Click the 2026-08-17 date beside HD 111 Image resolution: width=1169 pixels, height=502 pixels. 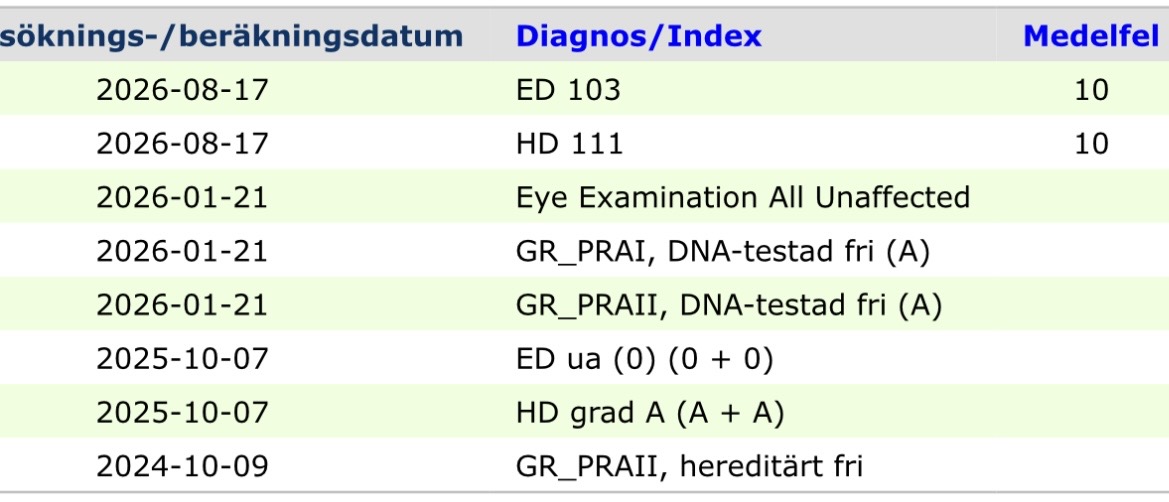(x=182, y=143)
